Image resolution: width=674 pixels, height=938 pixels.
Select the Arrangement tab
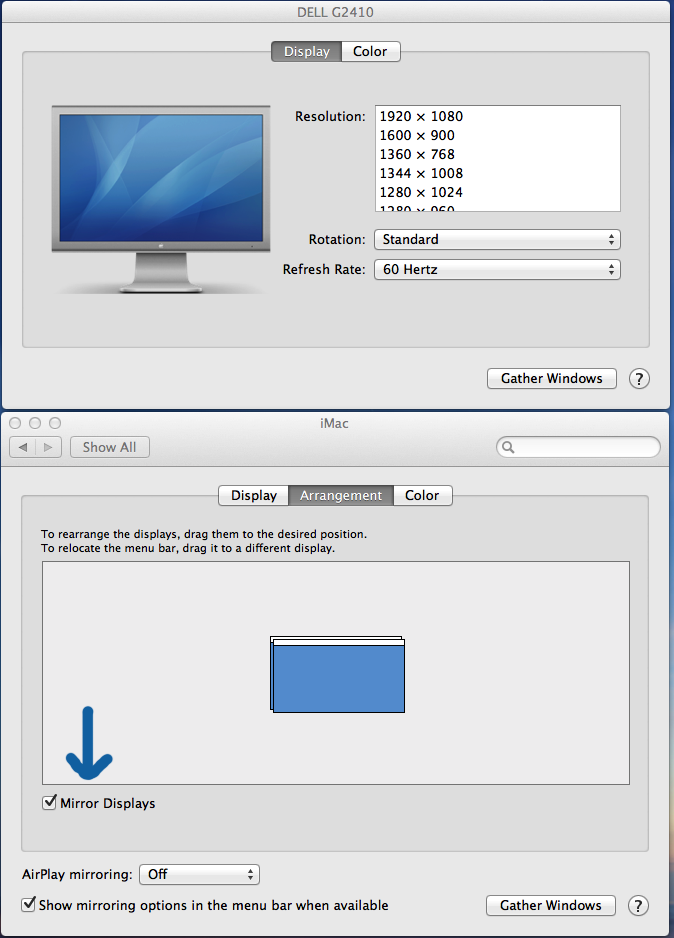coord(341,495)
